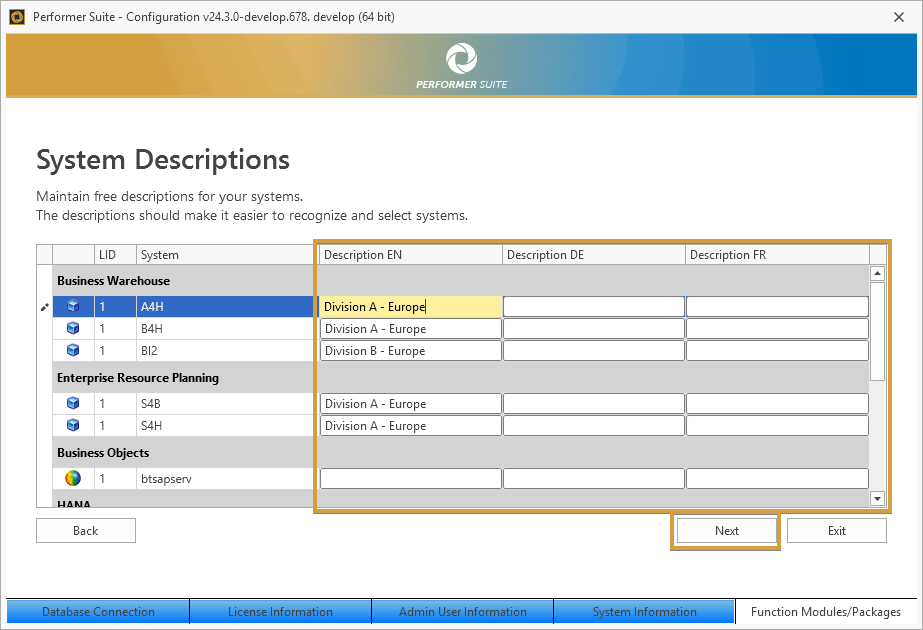Image resolution: width=923 pixels, height=630 pixels.
Task: Click the cube icon beside B4H
Action: (72, 328)
